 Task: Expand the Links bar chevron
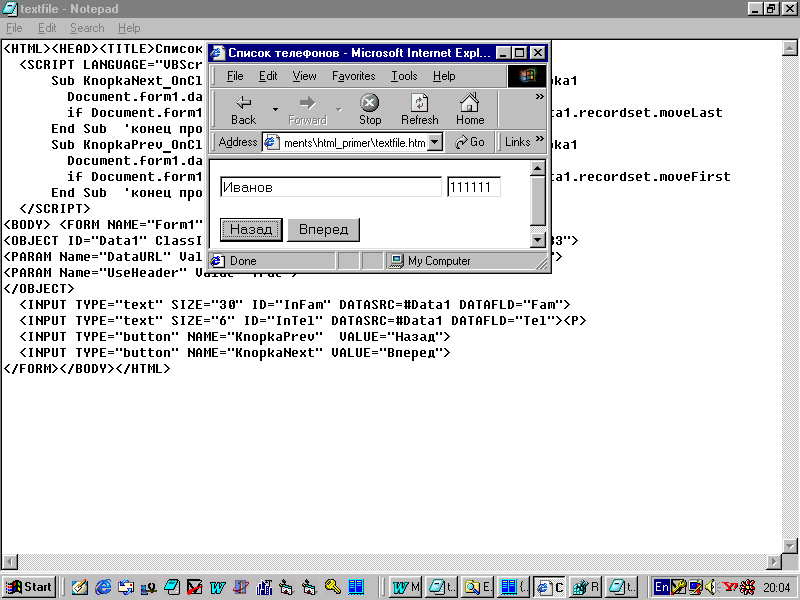coord(540,139)
